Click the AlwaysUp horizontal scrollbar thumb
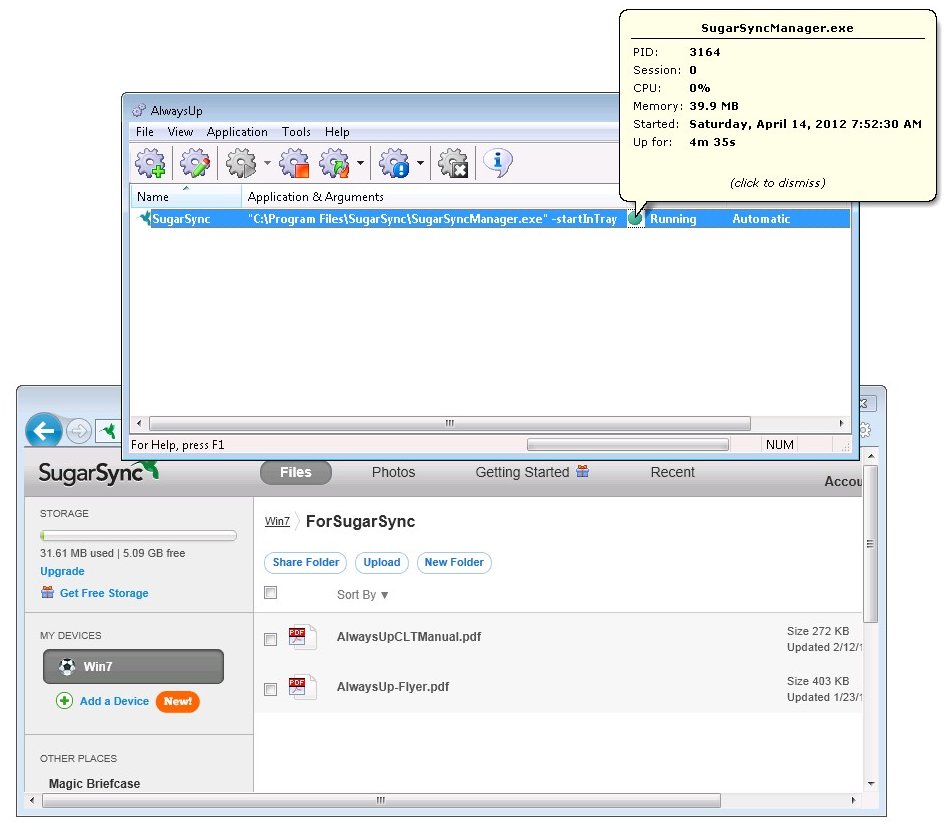The image size is (952, 831). tap(450, 423)
